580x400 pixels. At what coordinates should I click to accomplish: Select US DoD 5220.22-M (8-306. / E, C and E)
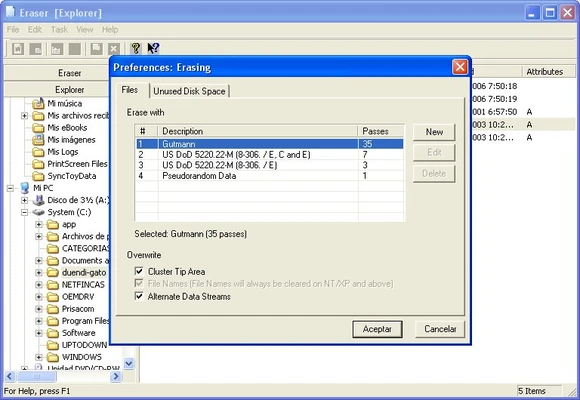[x=270, y=155]
